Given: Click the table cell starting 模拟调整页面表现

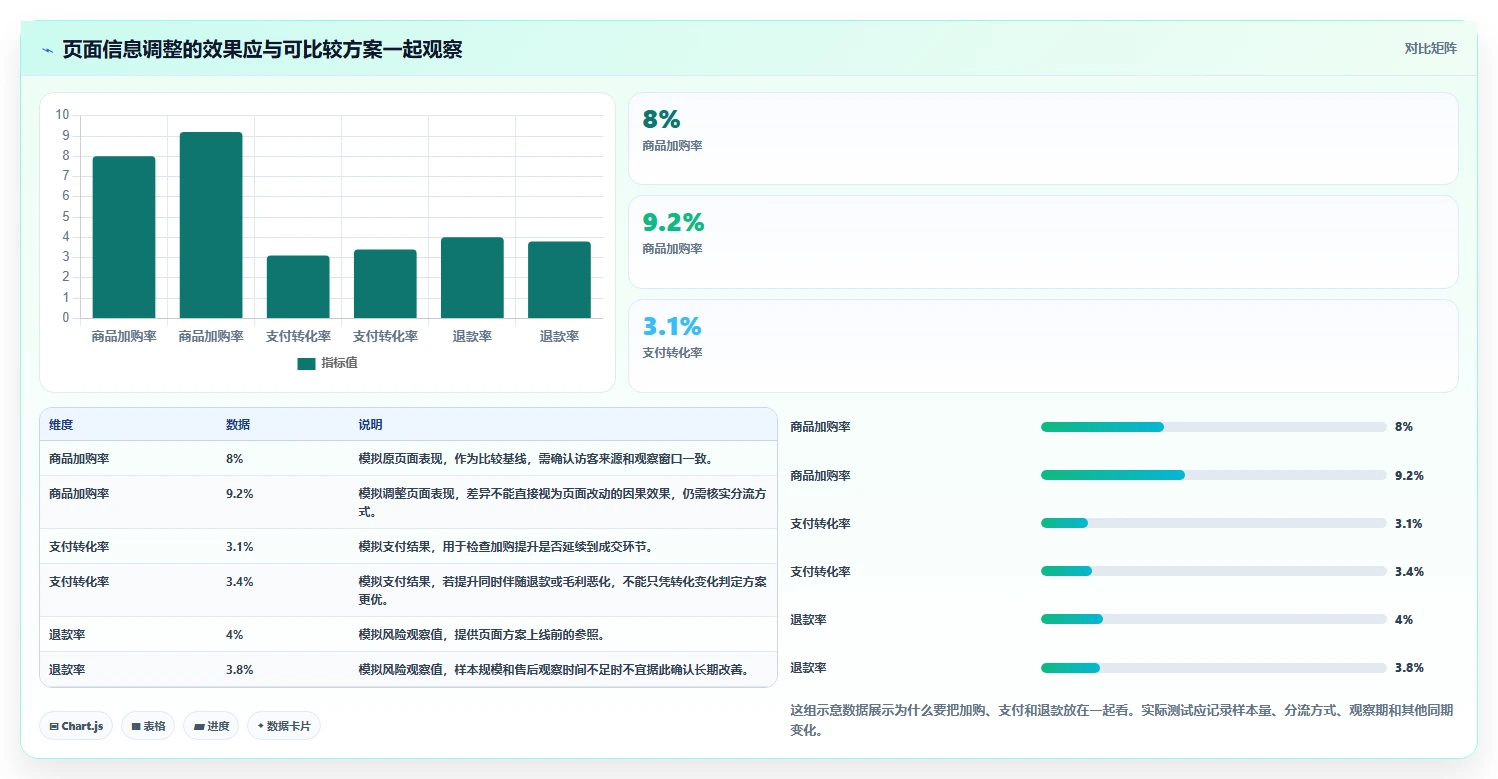Looking at the screenshot, I should [562, 502].
